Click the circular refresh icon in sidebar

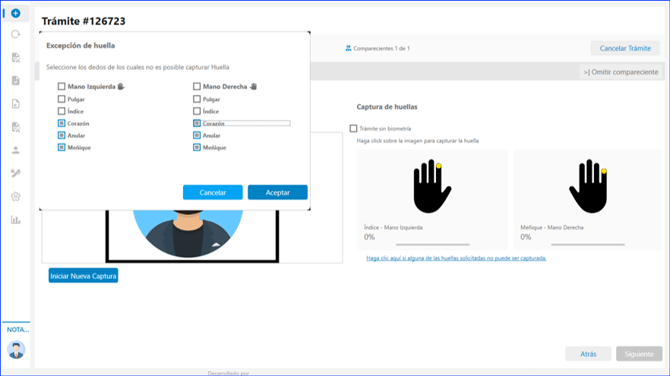tap(16, 34)
